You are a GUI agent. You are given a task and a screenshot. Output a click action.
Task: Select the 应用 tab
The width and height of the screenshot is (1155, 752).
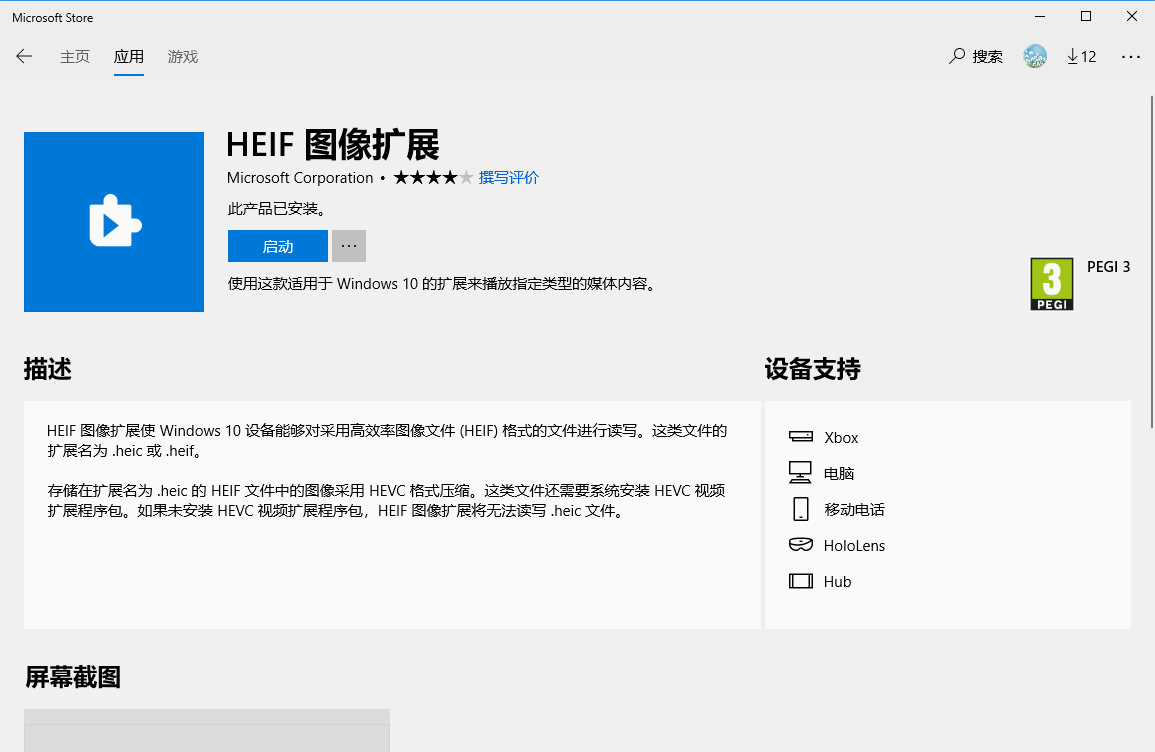(128, 57)
